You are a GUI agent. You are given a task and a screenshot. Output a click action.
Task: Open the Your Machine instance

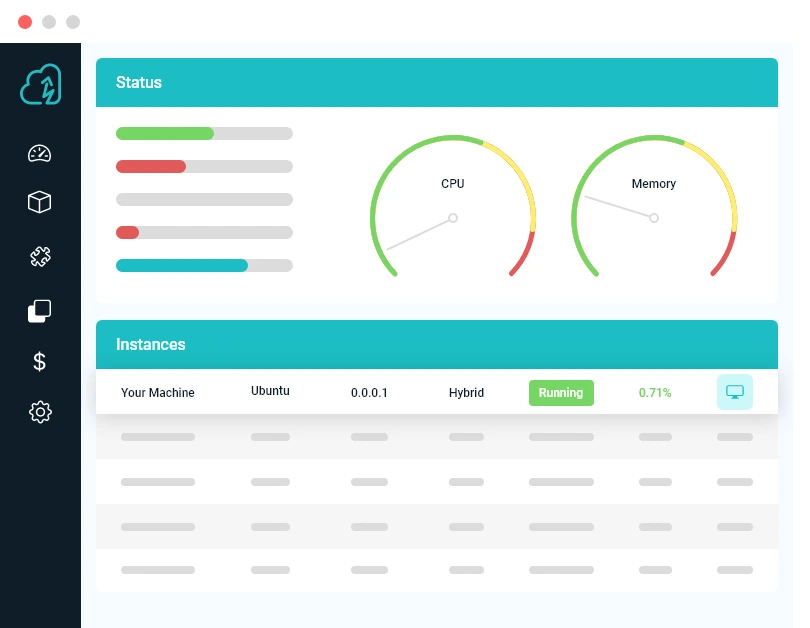pos(157,393)
